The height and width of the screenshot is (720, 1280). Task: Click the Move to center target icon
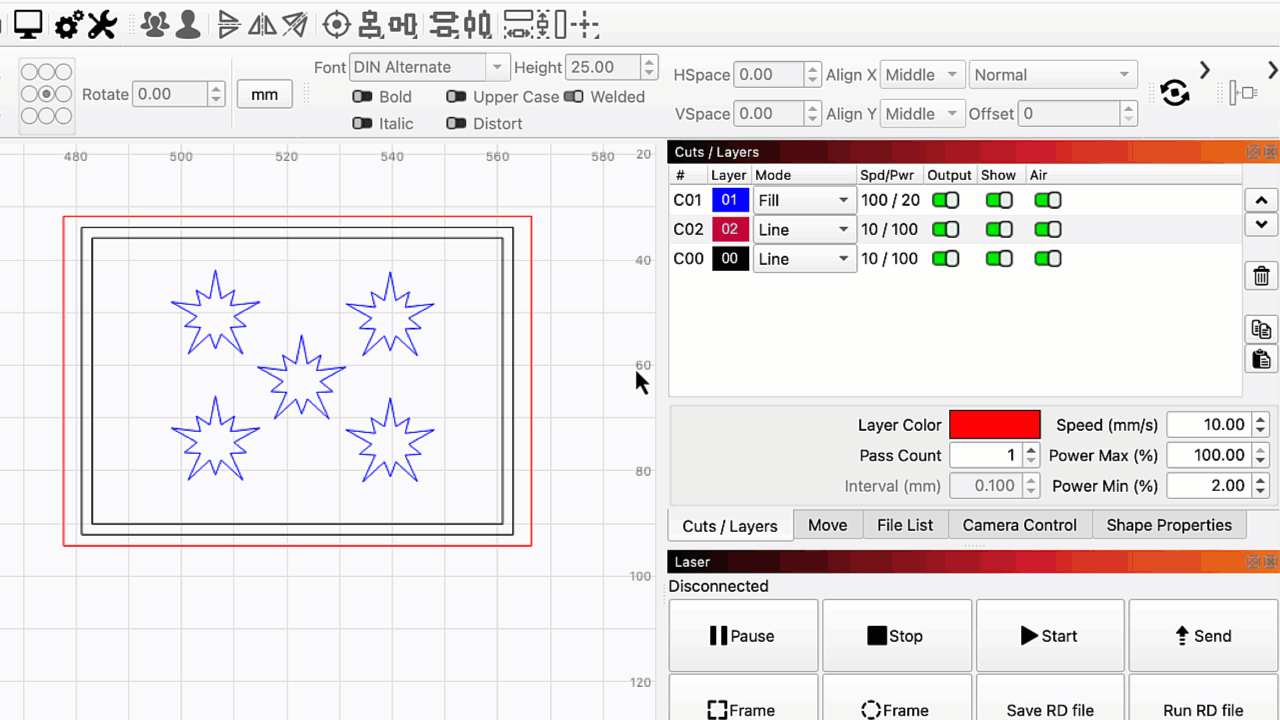pyautogui.click(x=337, y=24)
